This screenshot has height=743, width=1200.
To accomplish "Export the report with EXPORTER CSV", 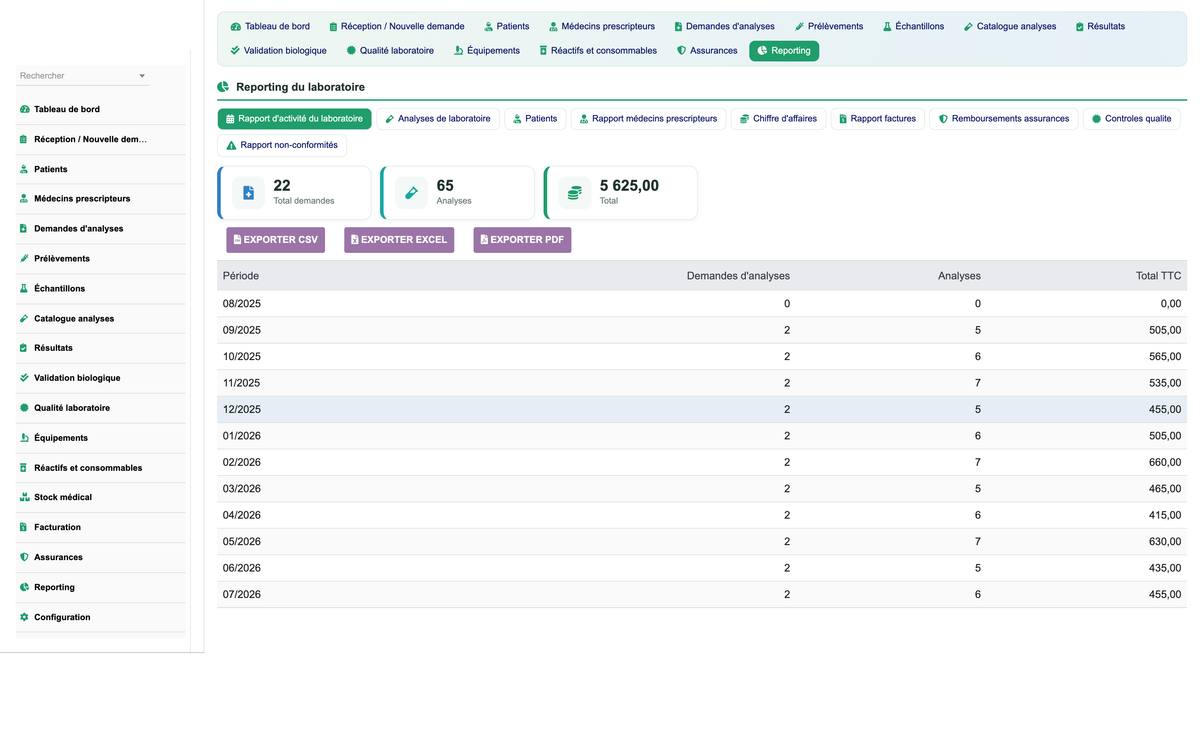I will point(275,240).
